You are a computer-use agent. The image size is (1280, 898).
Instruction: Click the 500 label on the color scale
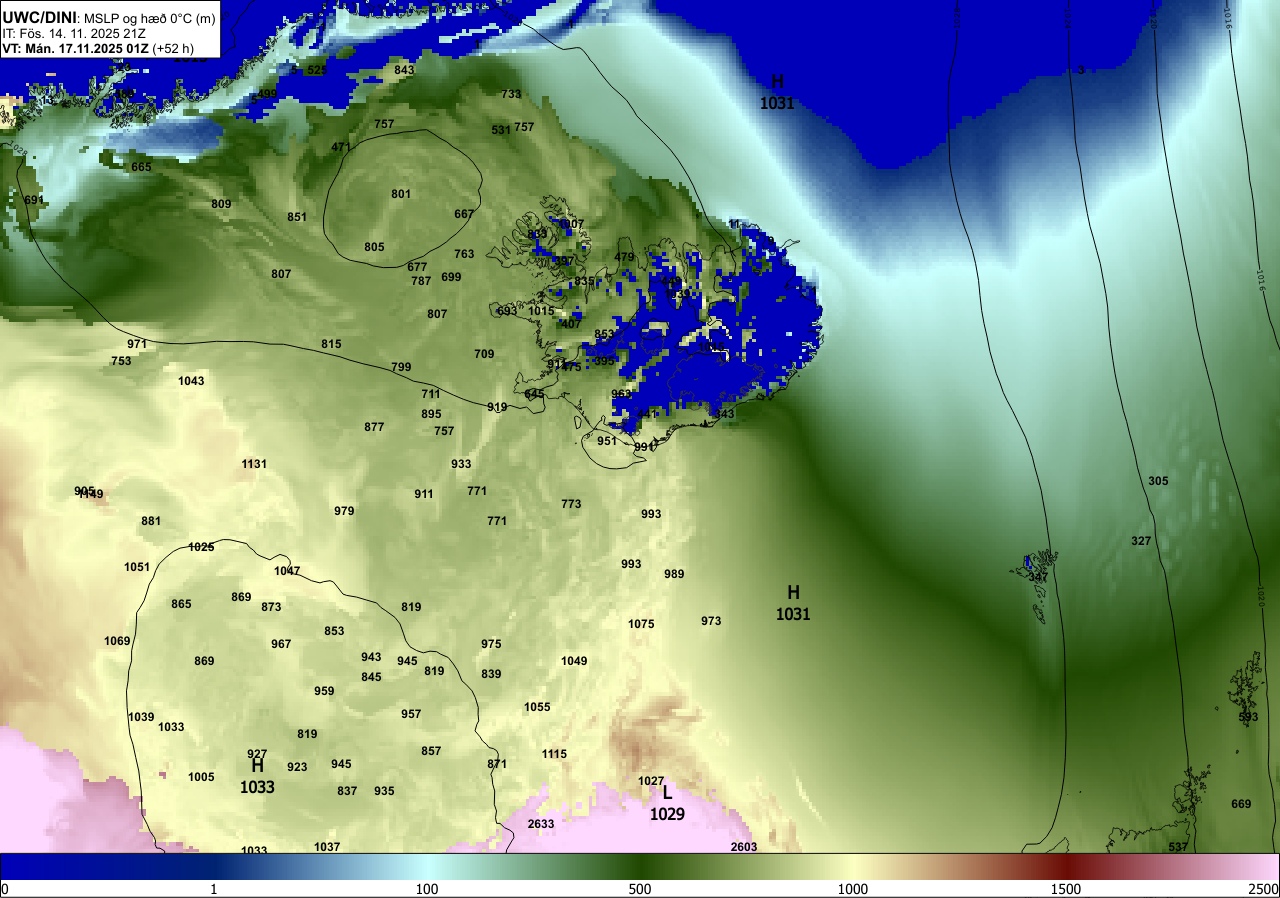click(640, 889)
